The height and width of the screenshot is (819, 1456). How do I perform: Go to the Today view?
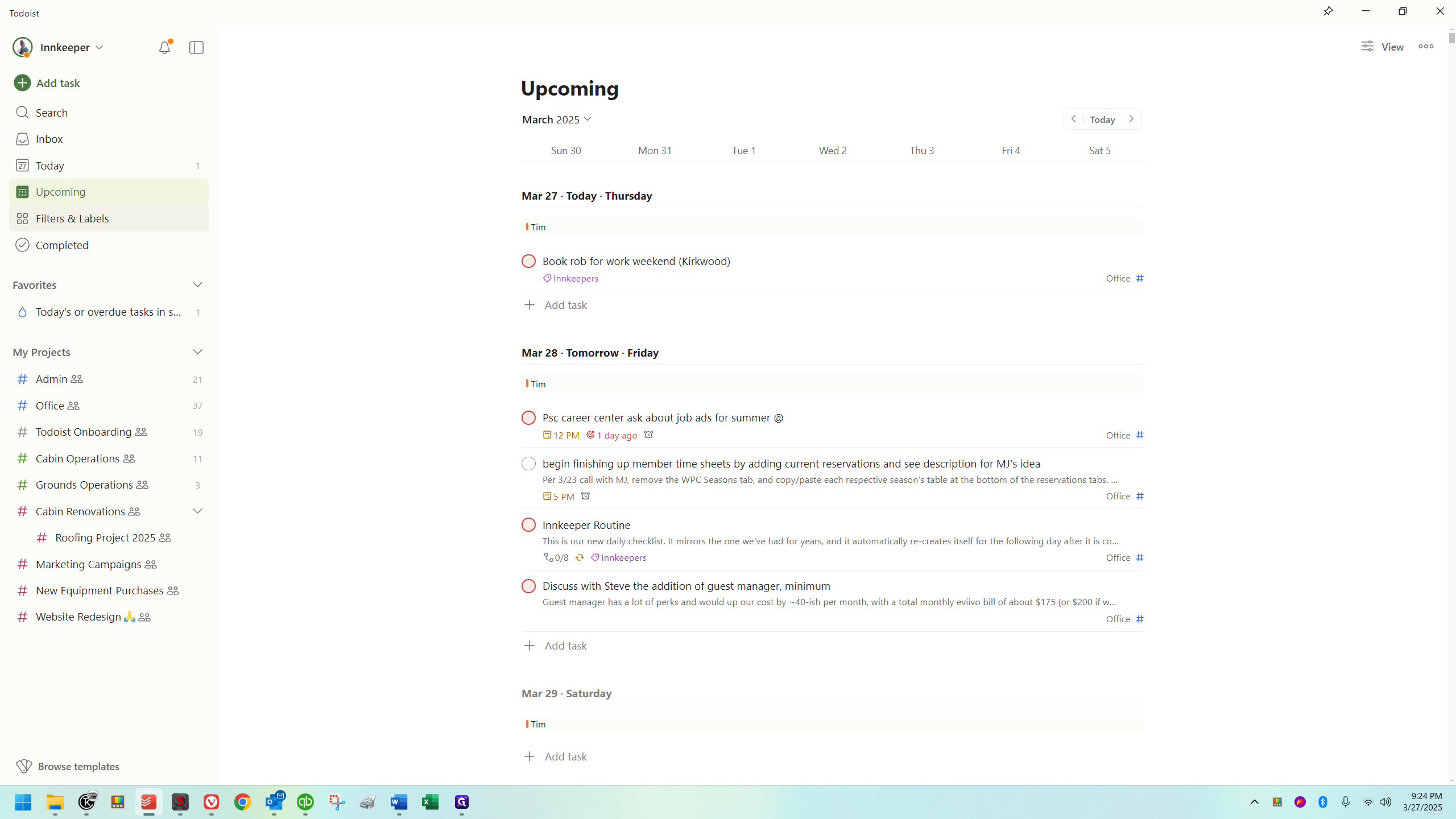coord(109,166)
